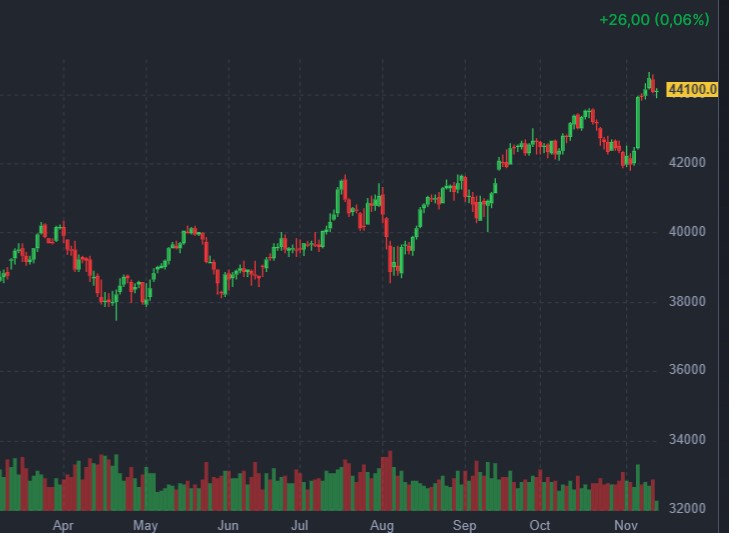Image resolution: width=729 pixels, height=533 pixels.
Task: Select the Nov label on time axis
Action: click(x=625, y=524)
